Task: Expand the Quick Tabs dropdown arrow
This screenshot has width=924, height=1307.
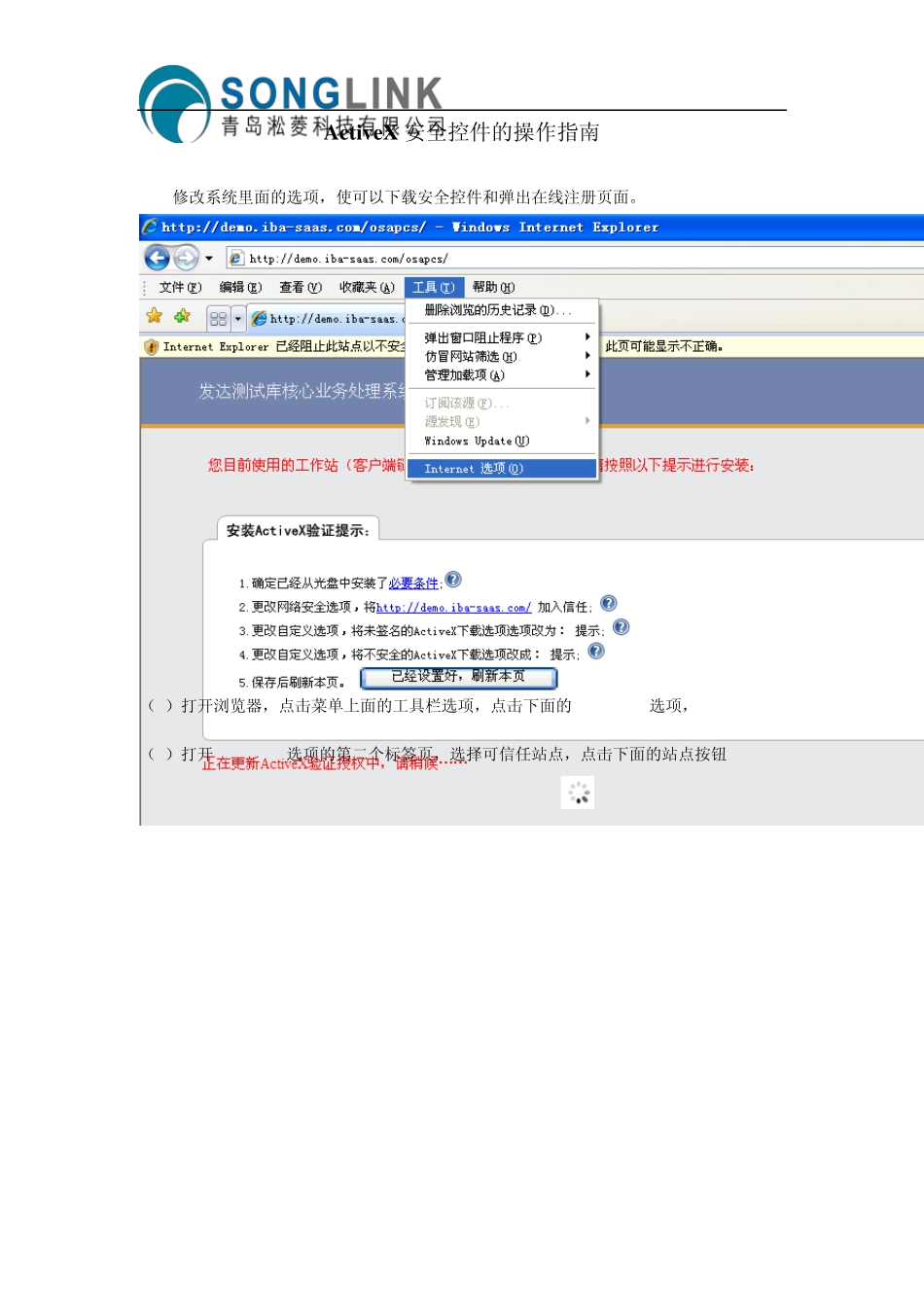Action: (x=238, y=318)
